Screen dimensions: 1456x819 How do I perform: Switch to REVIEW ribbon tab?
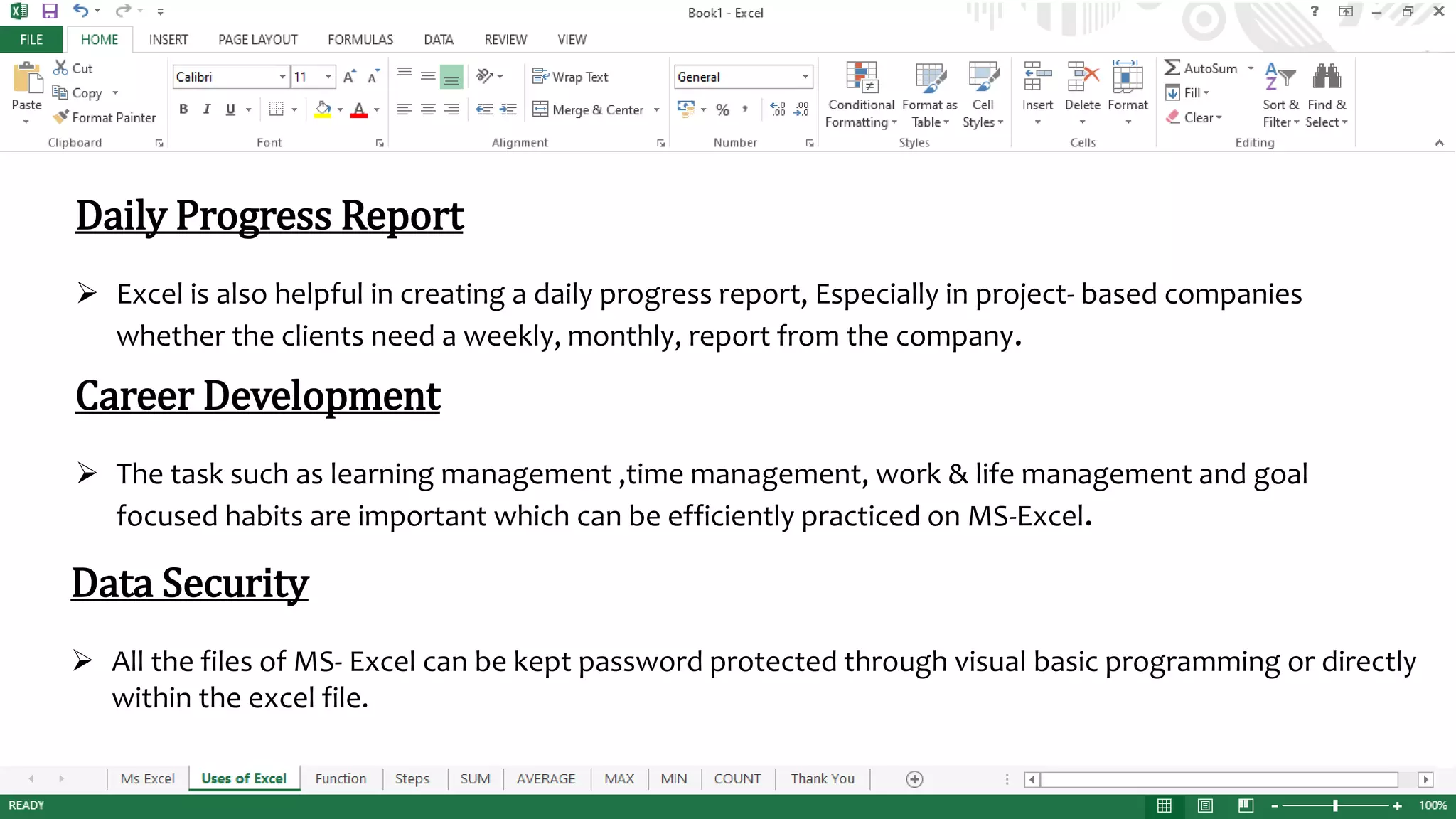(505, 40)
